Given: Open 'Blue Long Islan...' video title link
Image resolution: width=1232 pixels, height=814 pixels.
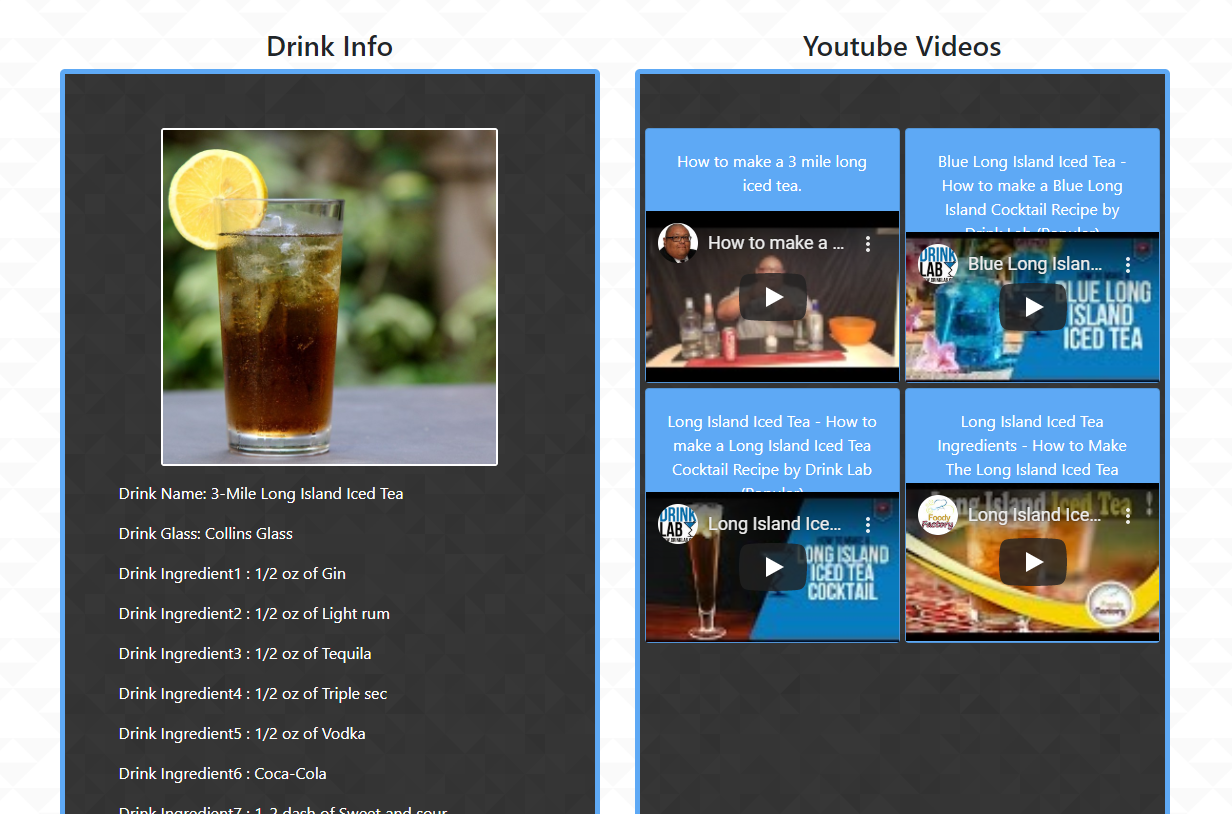Looking at the screenshot, I should (x=1035, y=264).
